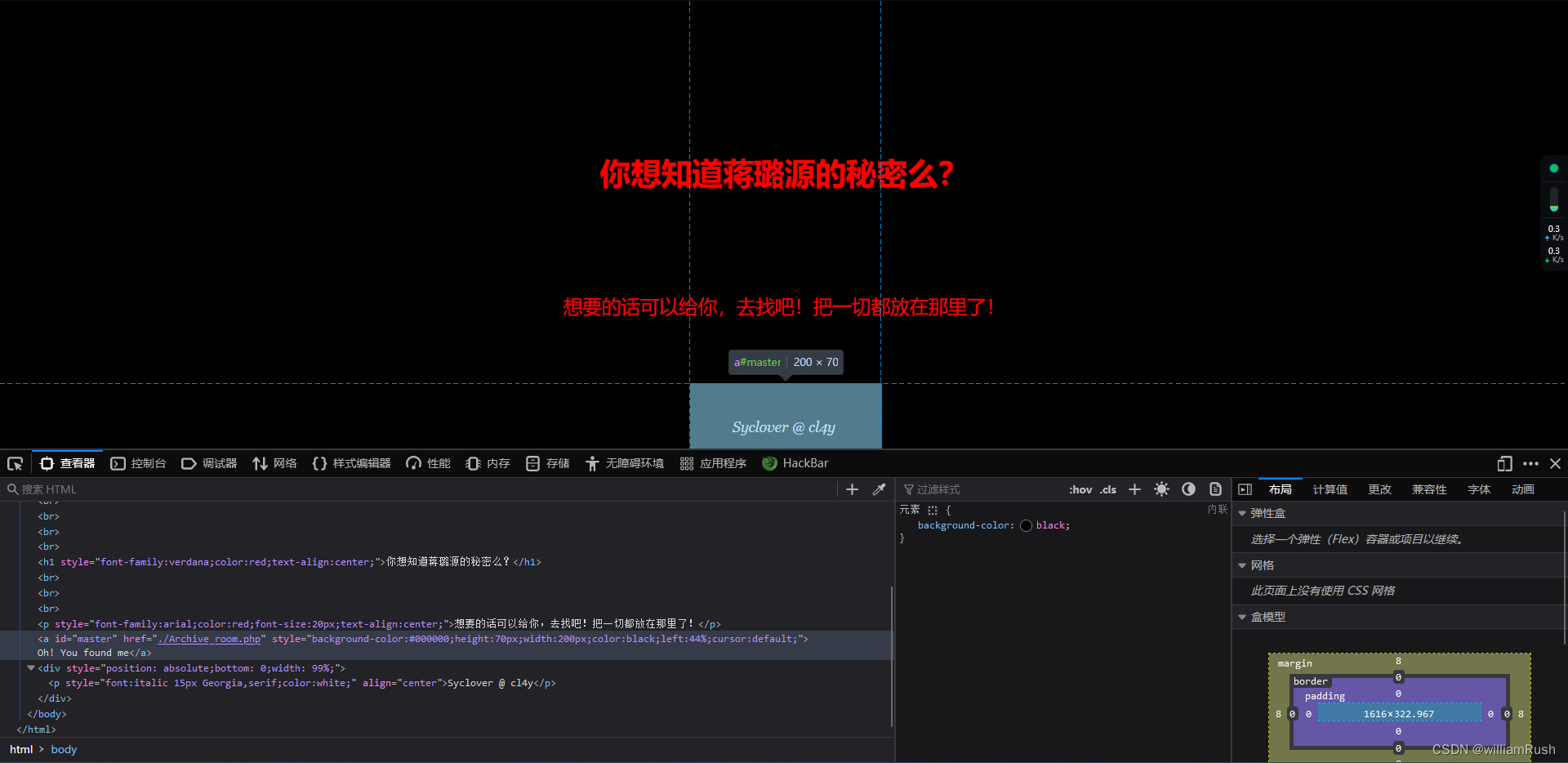
Task: Click the background-color property name
Action: 963,525
